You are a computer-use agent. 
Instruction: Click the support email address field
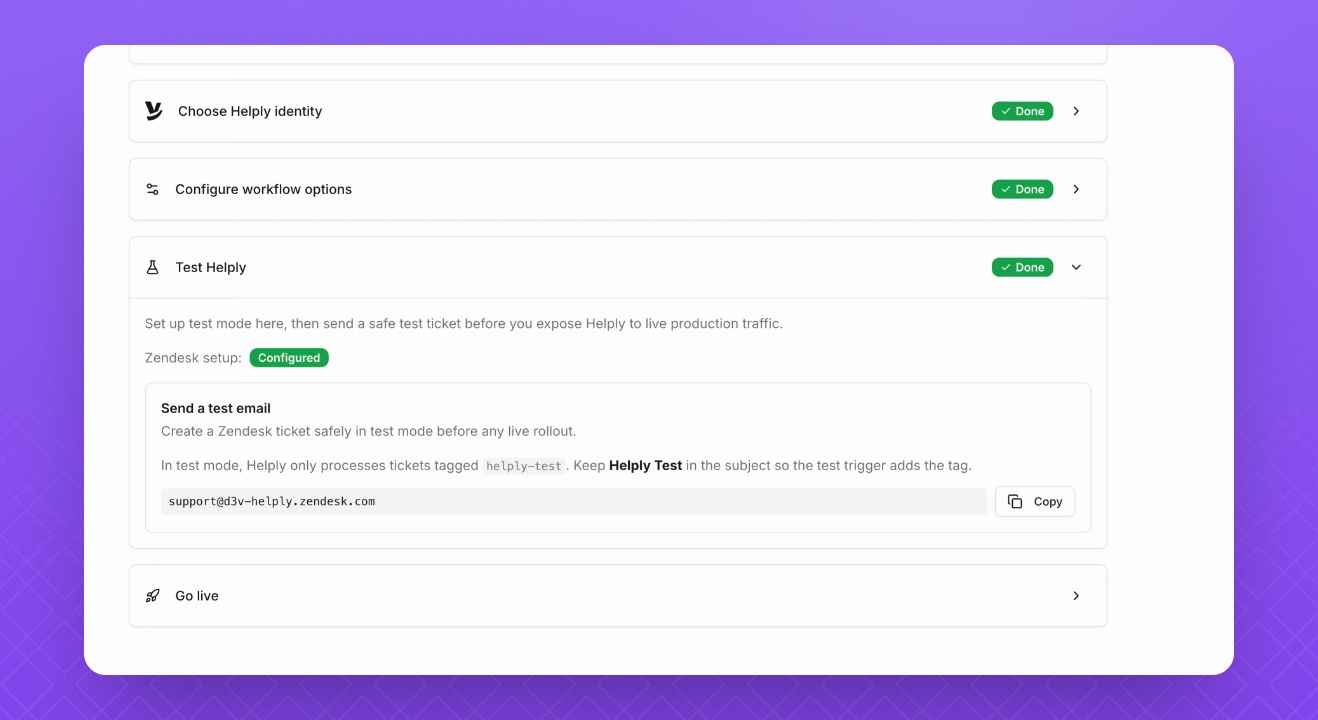[x=573, y=502]
